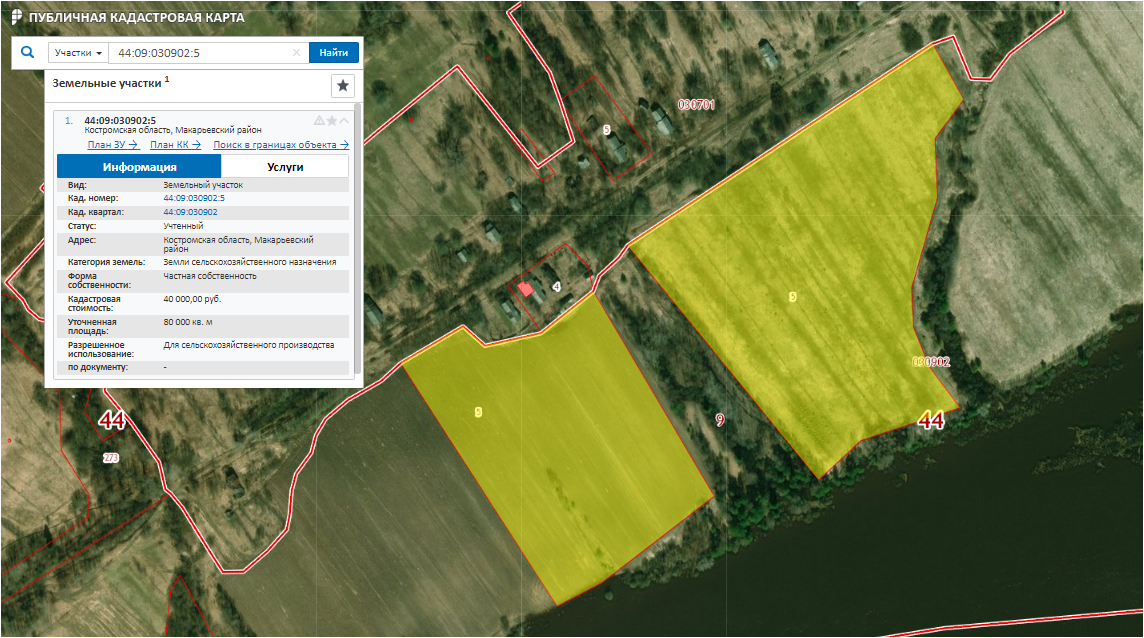Open favorites via the star button
The height and width of the screenshot is (638, 1144).
343,85
